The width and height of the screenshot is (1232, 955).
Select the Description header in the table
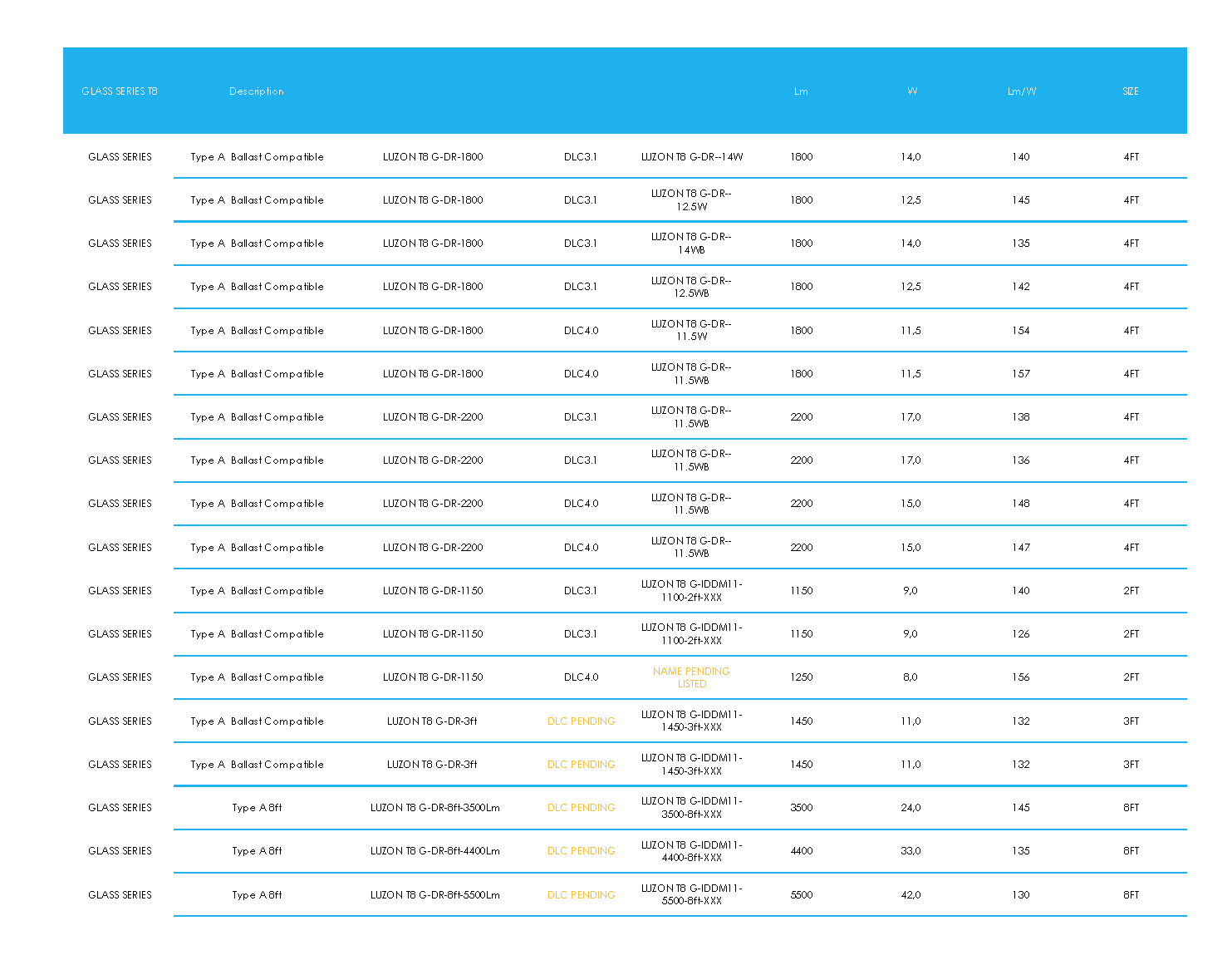pyautogui.click(x=257, y=91)
